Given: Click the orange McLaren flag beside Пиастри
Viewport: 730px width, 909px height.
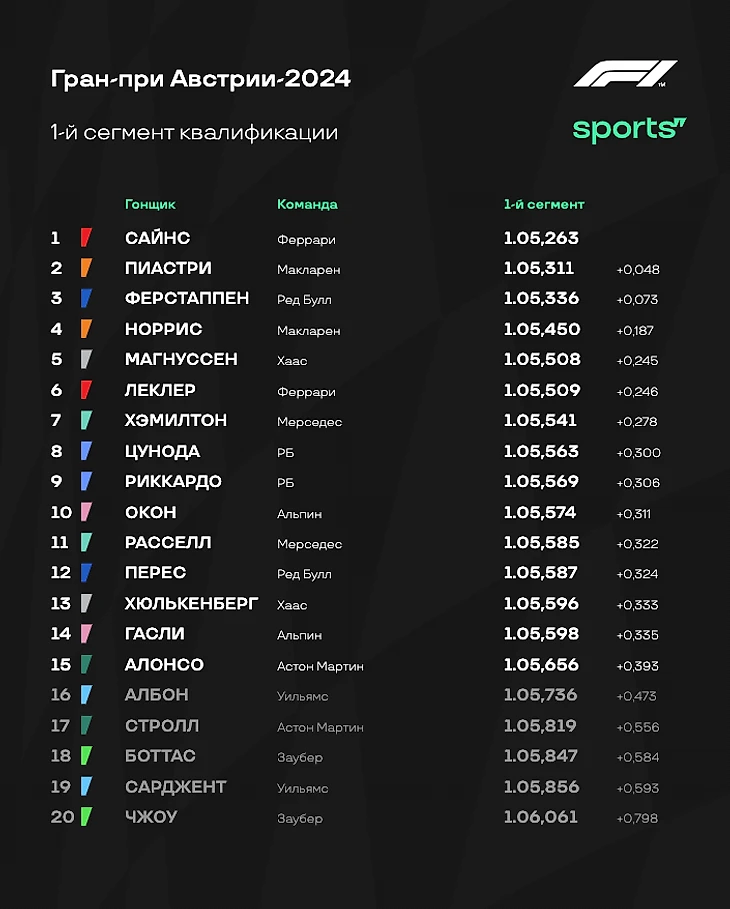Looking at the screenshot, I should (86, 268).
